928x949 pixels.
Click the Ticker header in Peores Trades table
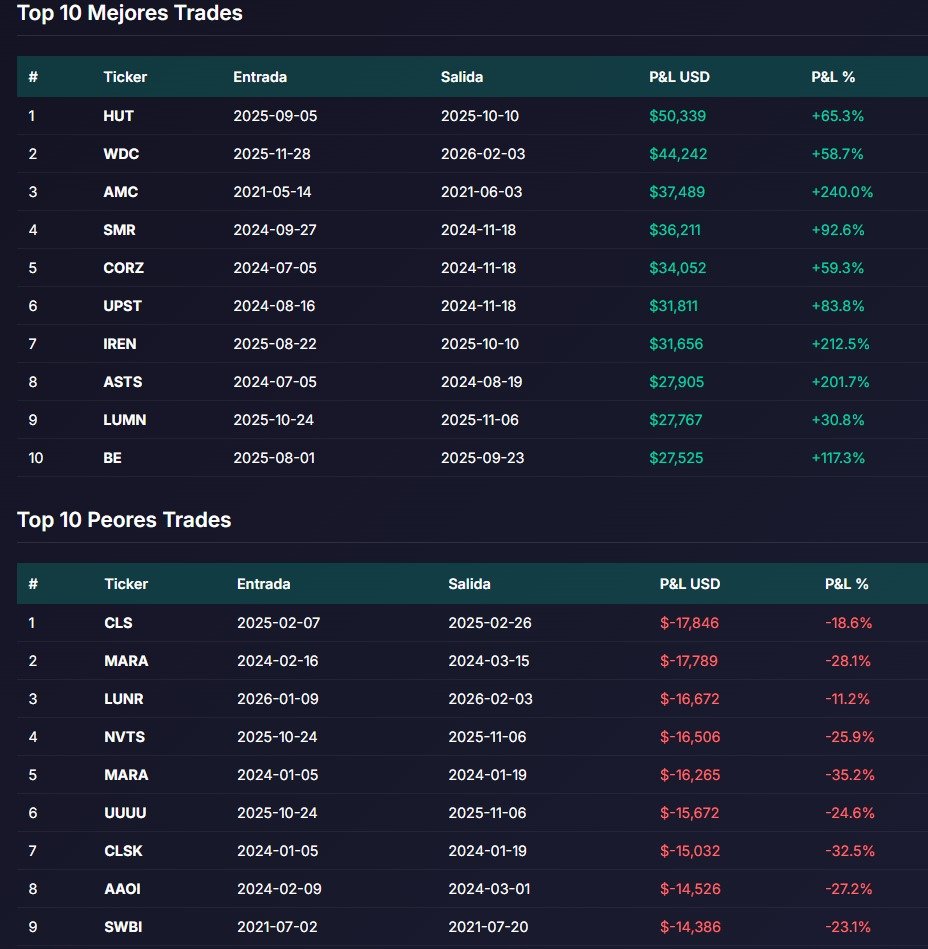click(126, 584)
